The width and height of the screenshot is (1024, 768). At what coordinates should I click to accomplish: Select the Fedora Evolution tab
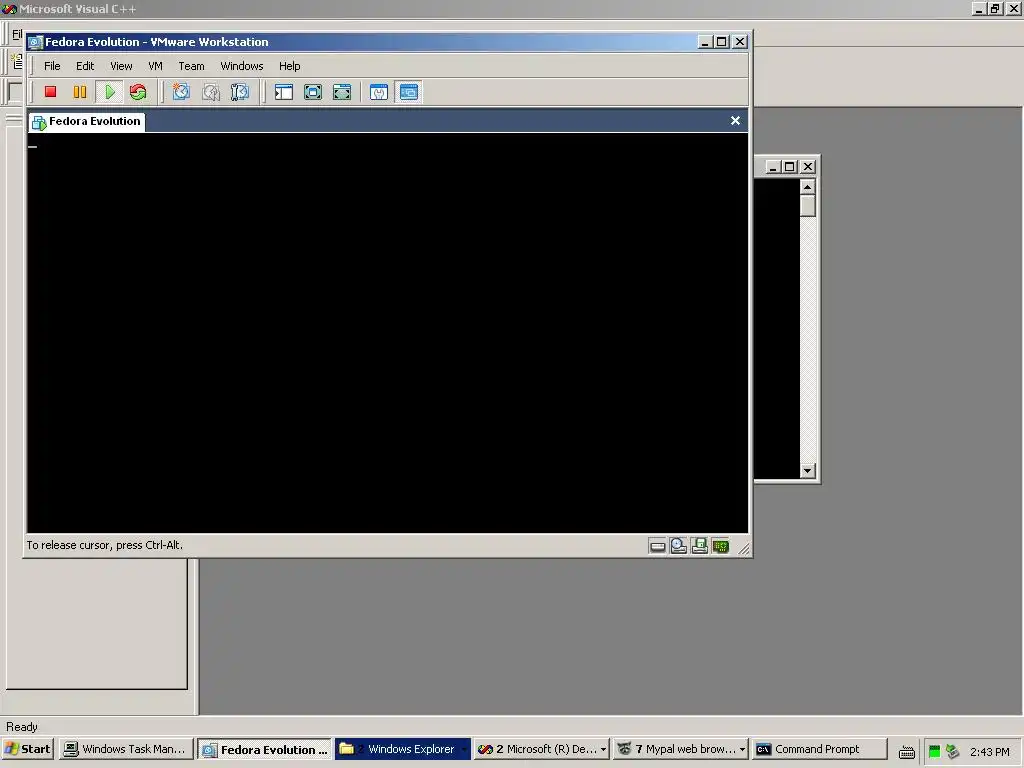pyautogui.click(x=87, y=121)
